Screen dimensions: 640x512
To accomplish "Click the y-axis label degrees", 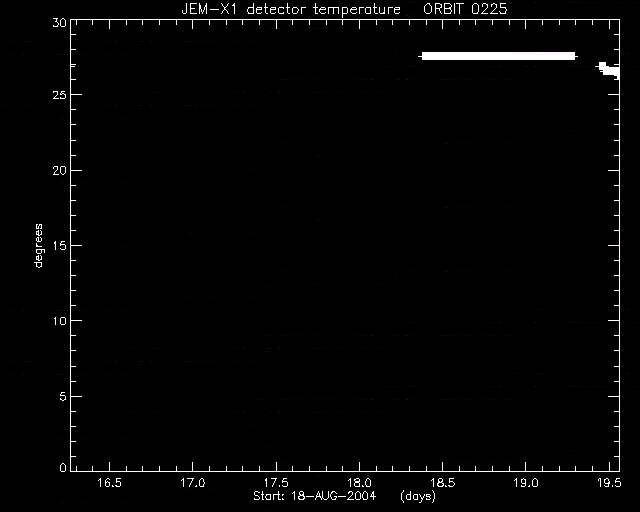I will click(38, 246).
